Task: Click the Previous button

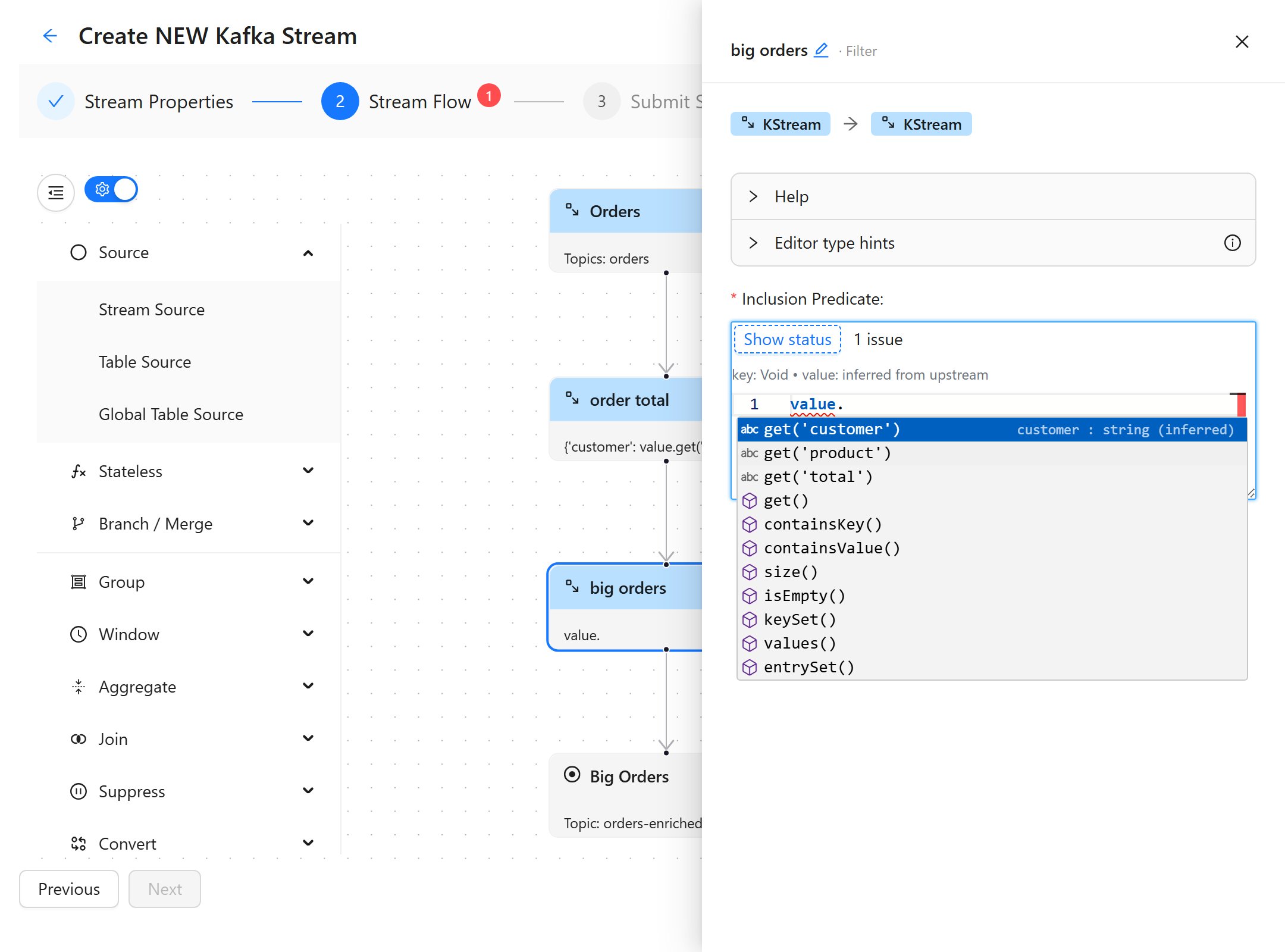Action: (69, 889)
